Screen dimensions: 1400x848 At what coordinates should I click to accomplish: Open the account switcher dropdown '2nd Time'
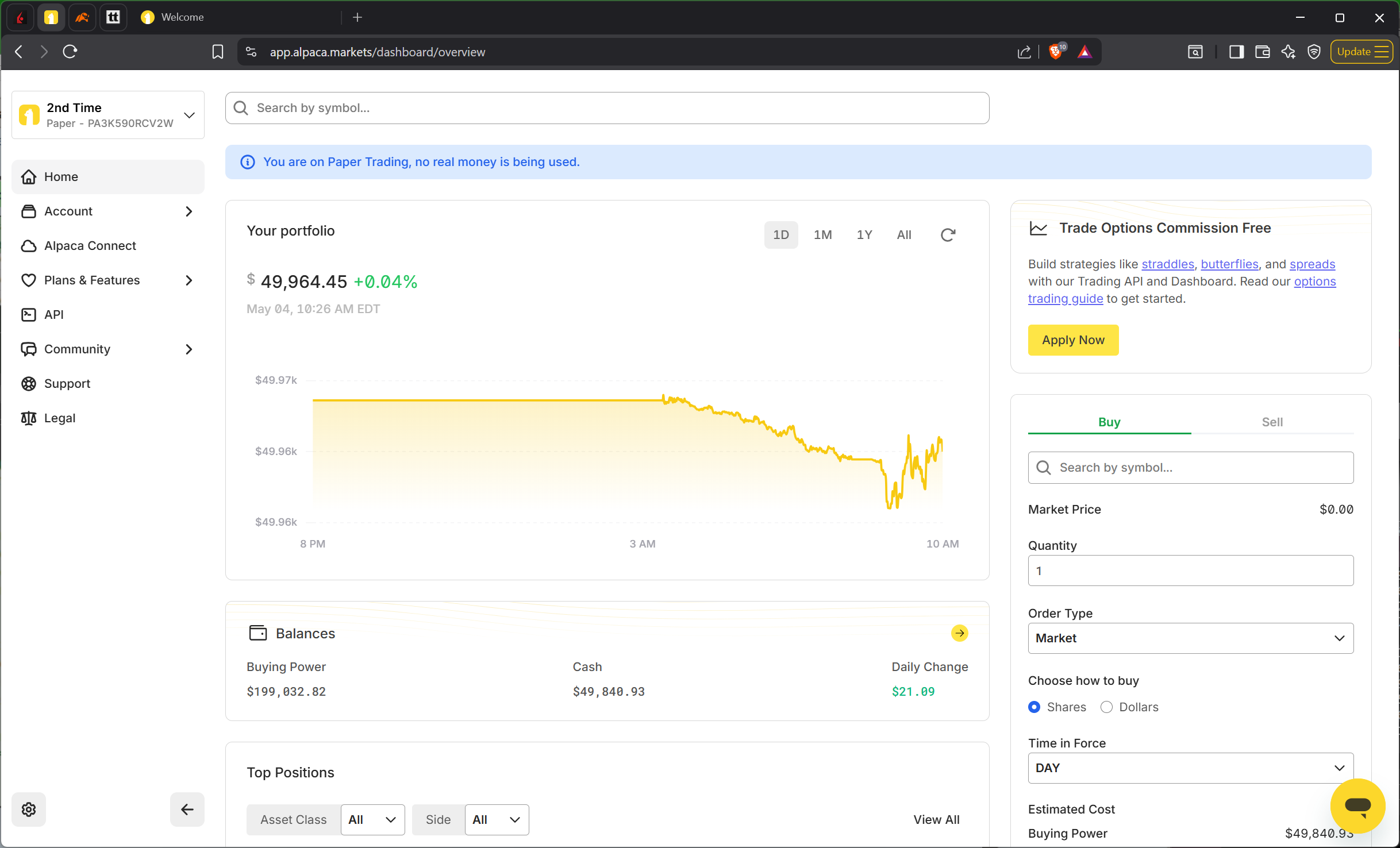108,115
